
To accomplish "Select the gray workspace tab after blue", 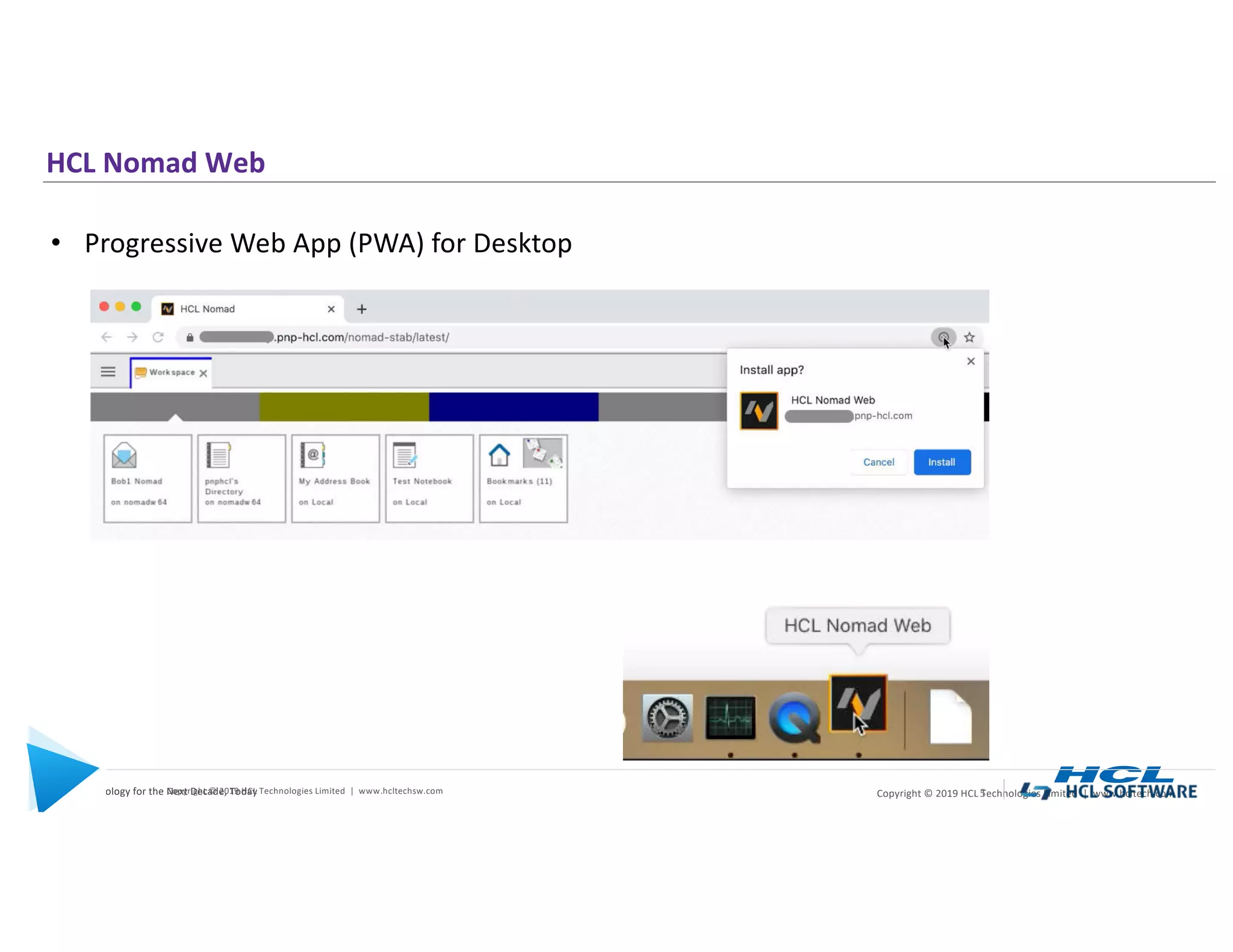I will pyautogui.click(x=662, y=407).
